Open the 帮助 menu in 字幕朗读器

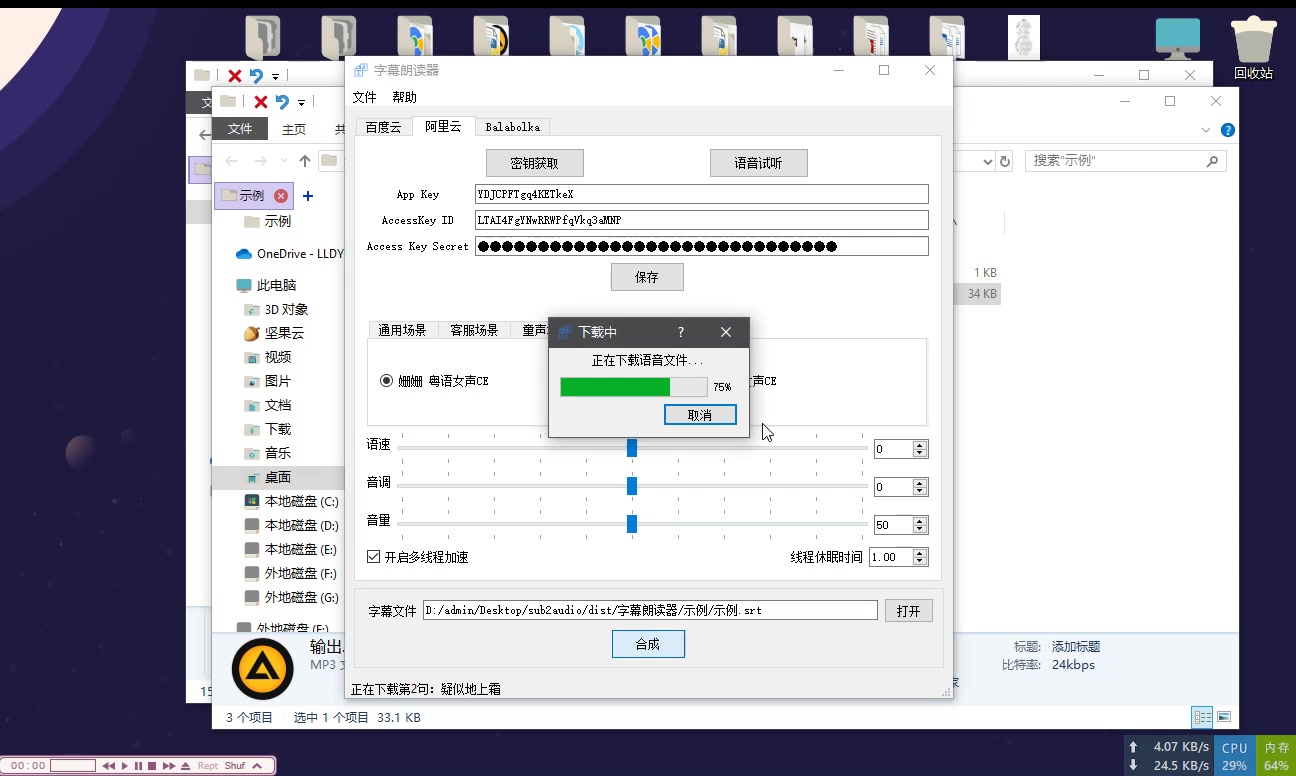[404, 97]
